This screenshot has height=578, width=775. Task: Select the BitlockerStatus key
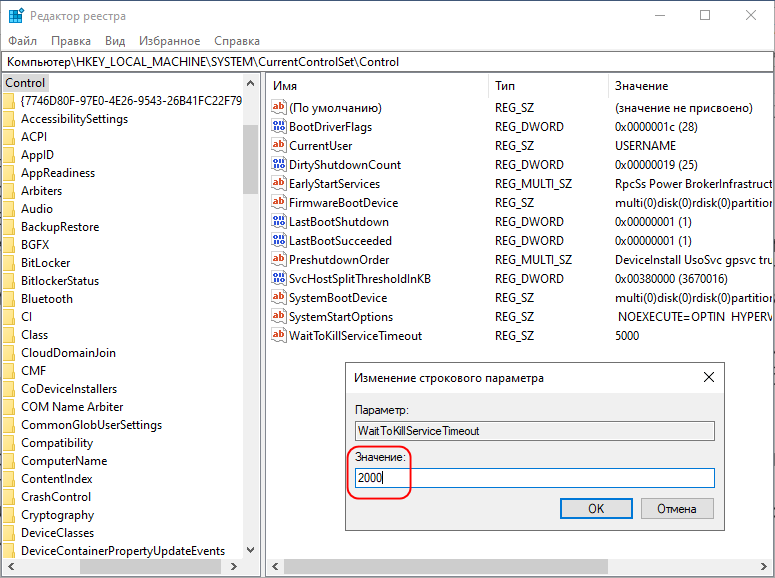[x=60, y=281]
